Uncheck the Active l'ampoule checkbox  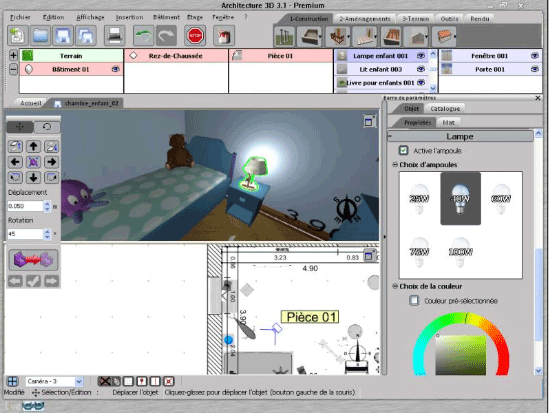pyautogui.click(x=403, y=150)
